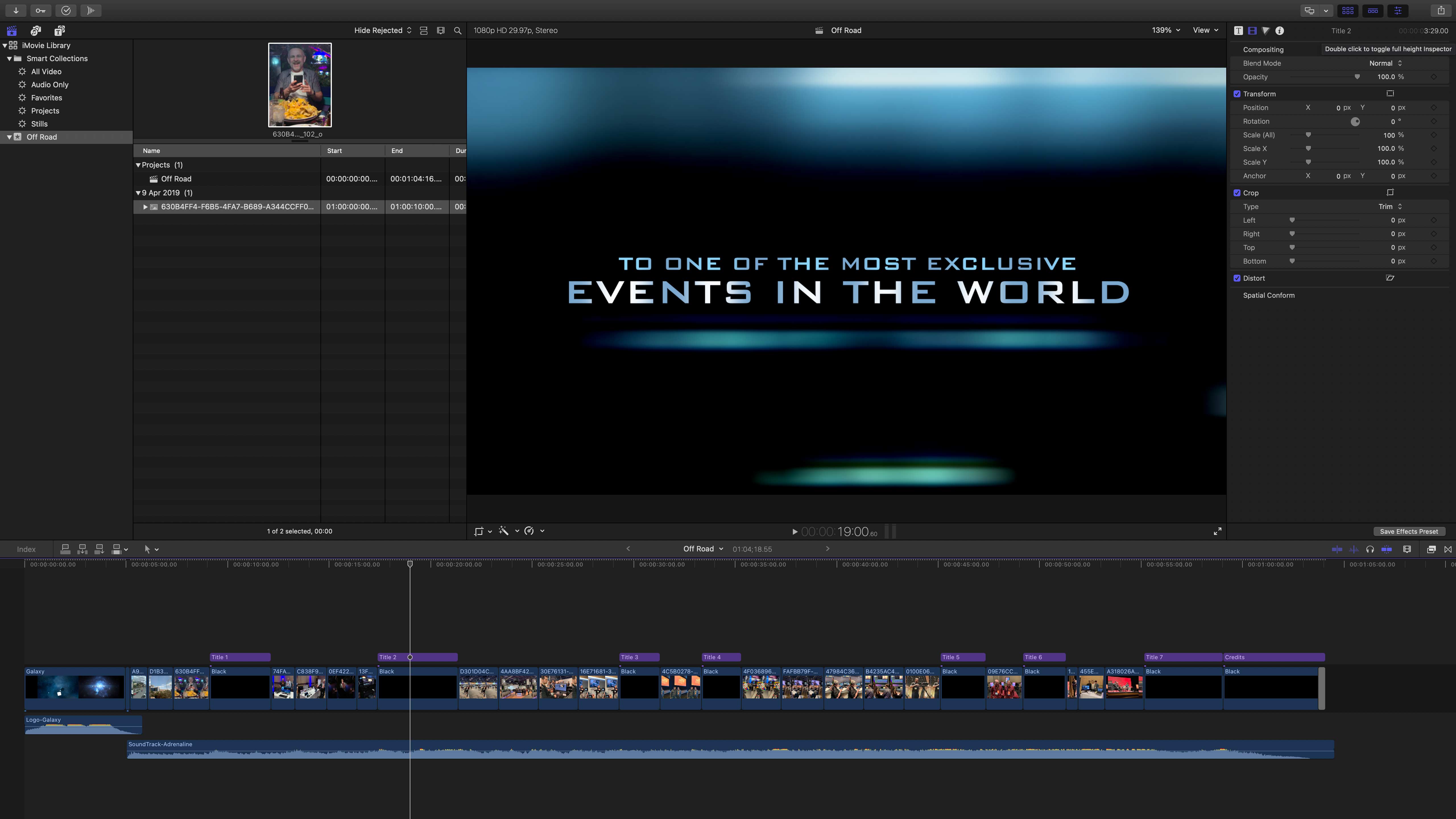Viewport: 1456px width, 819px height.
Task: Click the 630B4 clip thumbnail
Action: [299, 85]
